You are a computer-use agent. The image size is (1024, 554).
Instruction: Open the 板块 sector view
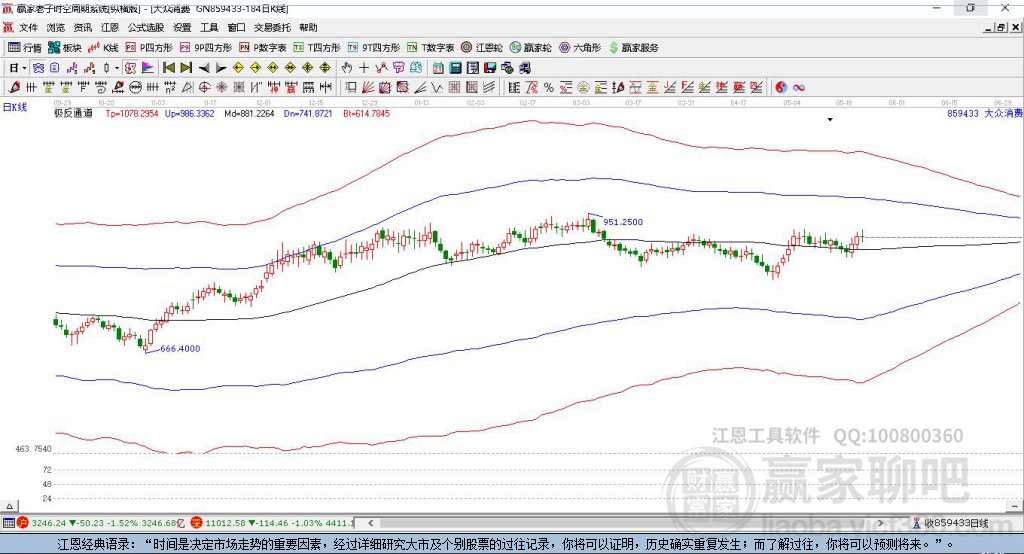(65, 48)
